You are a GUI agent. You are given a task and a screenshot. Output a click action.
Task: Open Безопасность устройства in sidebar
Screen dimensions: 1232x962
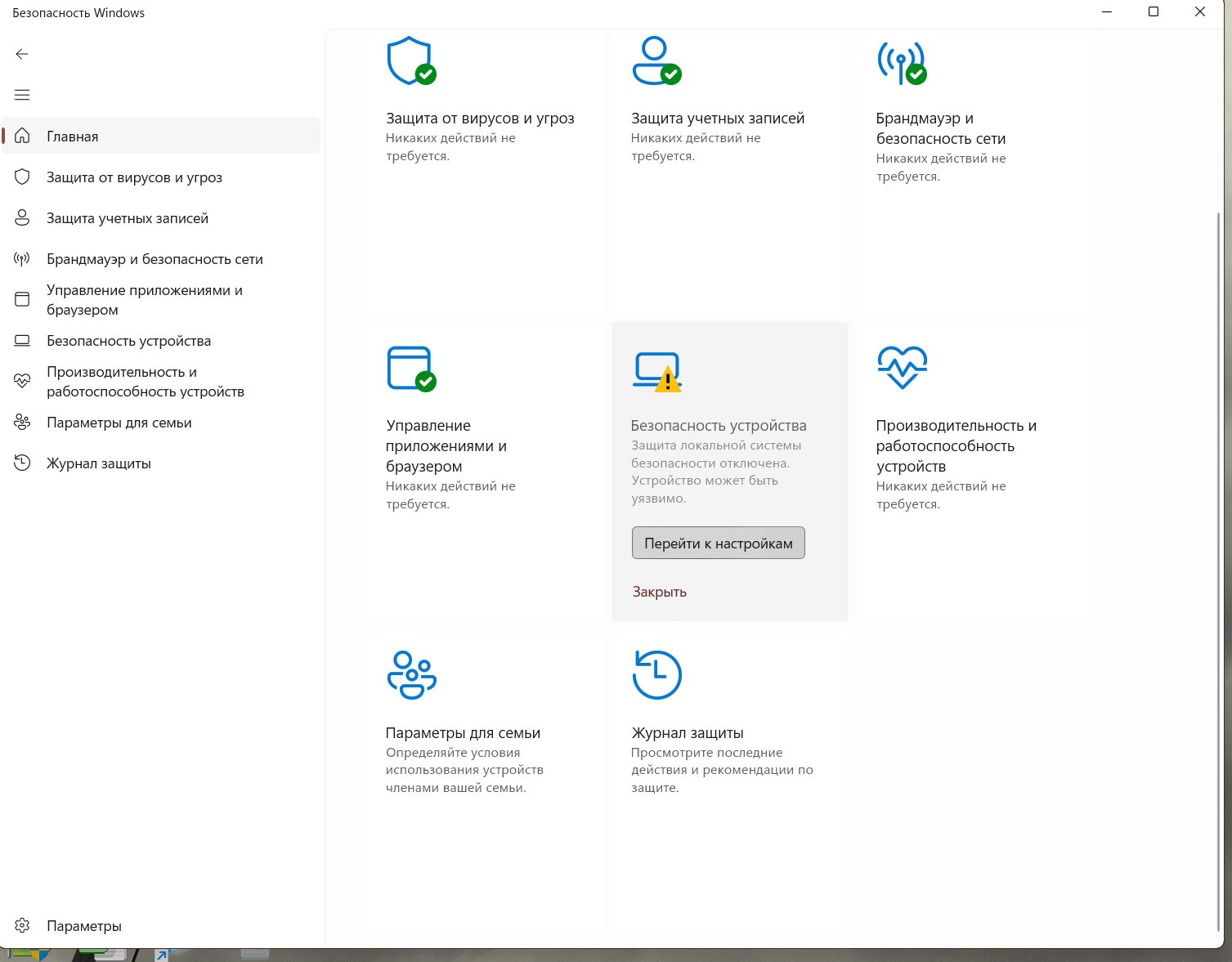coord(161,340)
